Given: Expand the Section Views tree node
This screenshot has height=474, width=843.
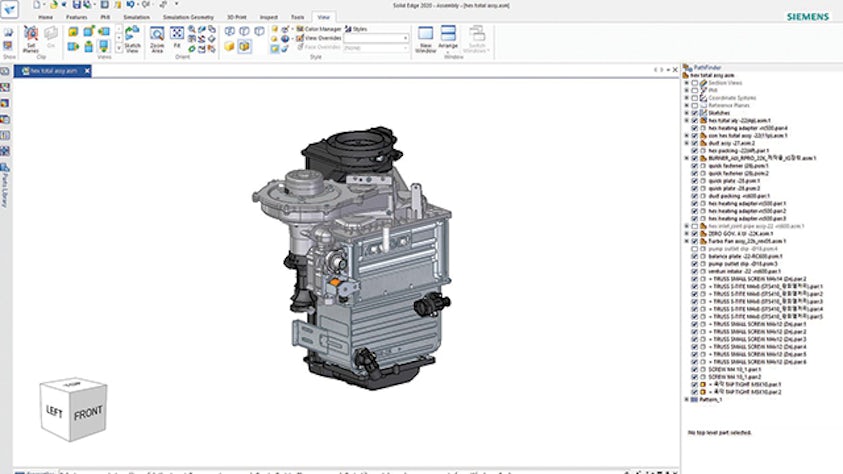Looking at the screenshot, I should [687, 83].
